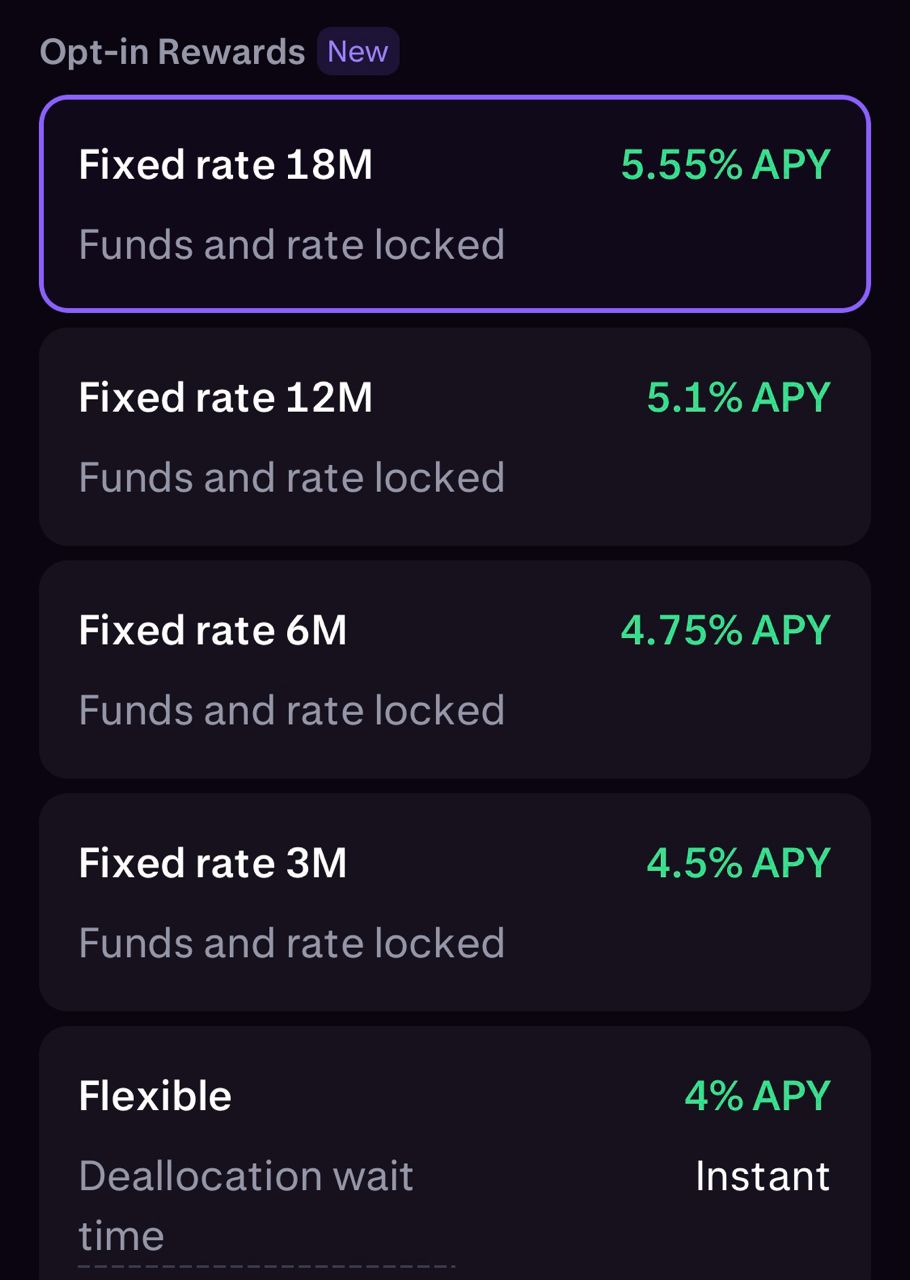Viewport: 910px width, 1280px height.
Task: Tap 'Funds and rate locked' under 12M
Action: tap(291, 478)
